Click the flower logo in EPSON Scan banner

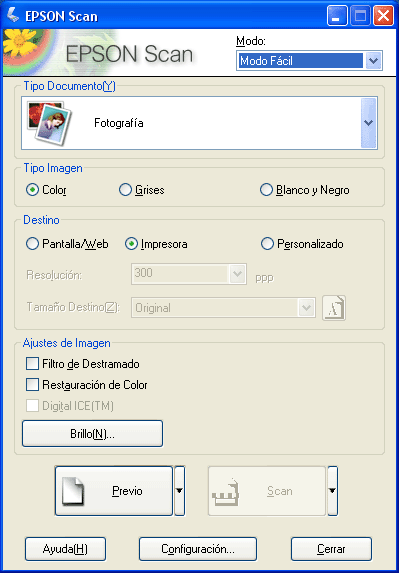tap(19, 43)
